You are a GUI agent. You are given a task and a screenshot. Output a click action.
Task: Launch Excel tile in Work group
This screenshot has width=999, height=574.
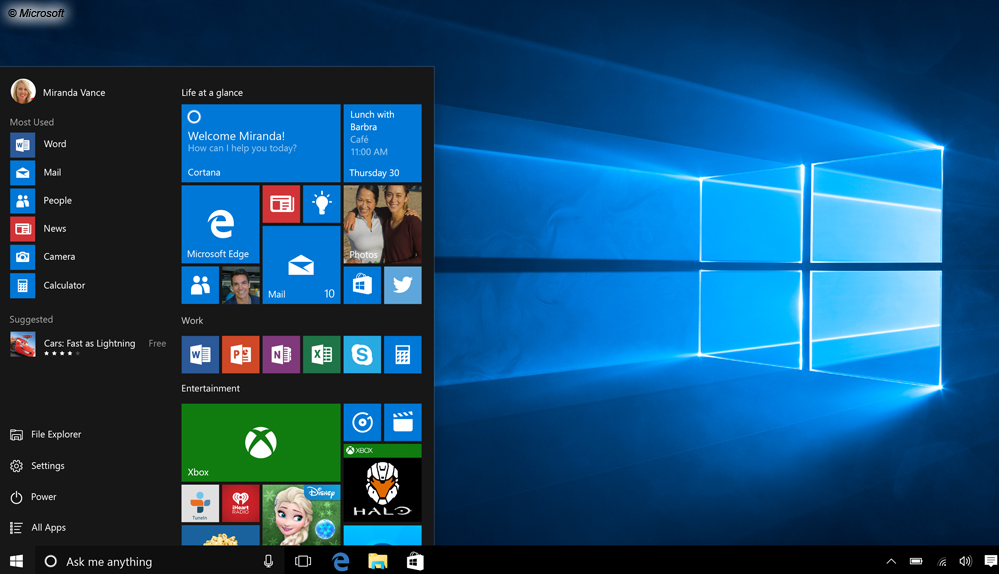(322, 354)
